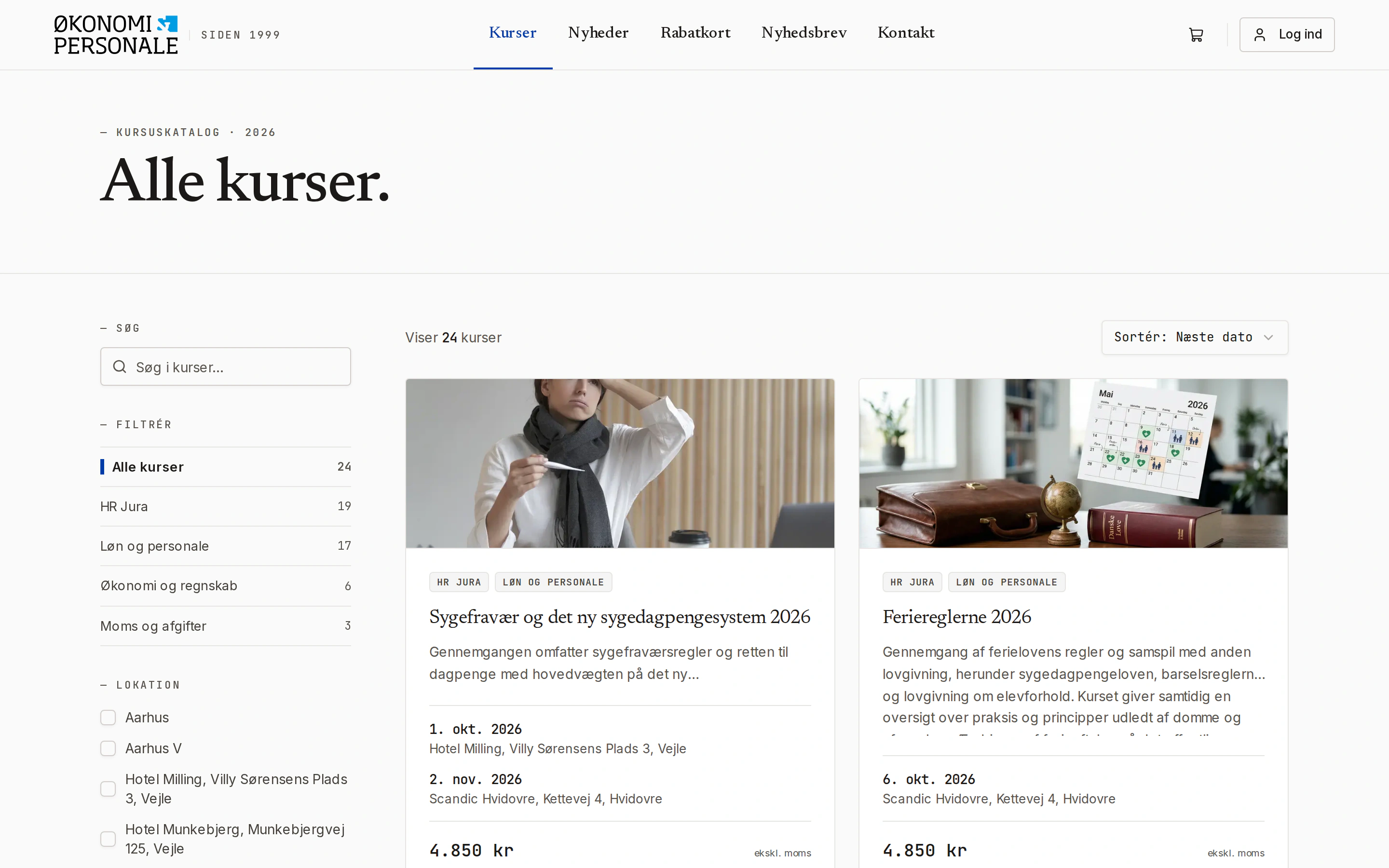Screen dimensions: 1389x868
Task: Enable the Aarhus V location filter
Action: pos(108,748)
